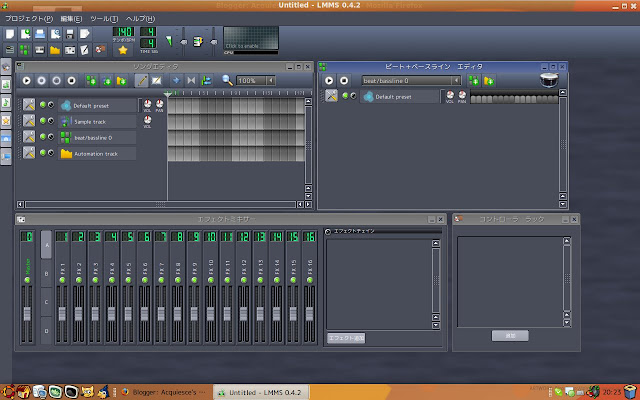Viewport: 640px width, 400px height.
Task: Click the Add button in the Controller Rack
Action: click(x=510, y=336)
